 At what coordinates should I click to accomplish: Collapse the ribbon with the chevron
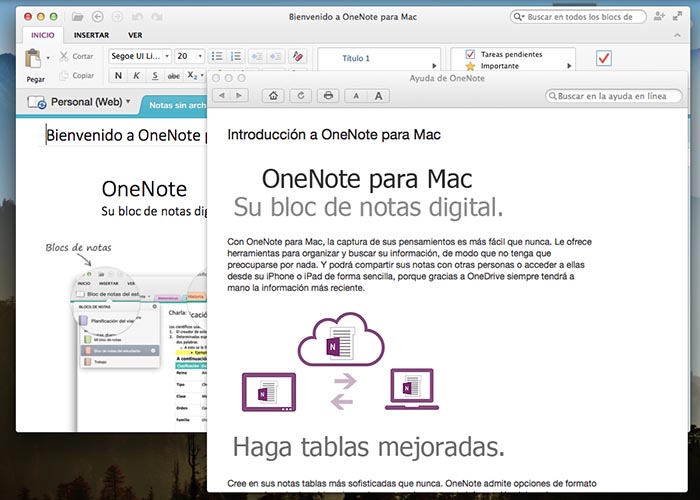pos(677,35)
